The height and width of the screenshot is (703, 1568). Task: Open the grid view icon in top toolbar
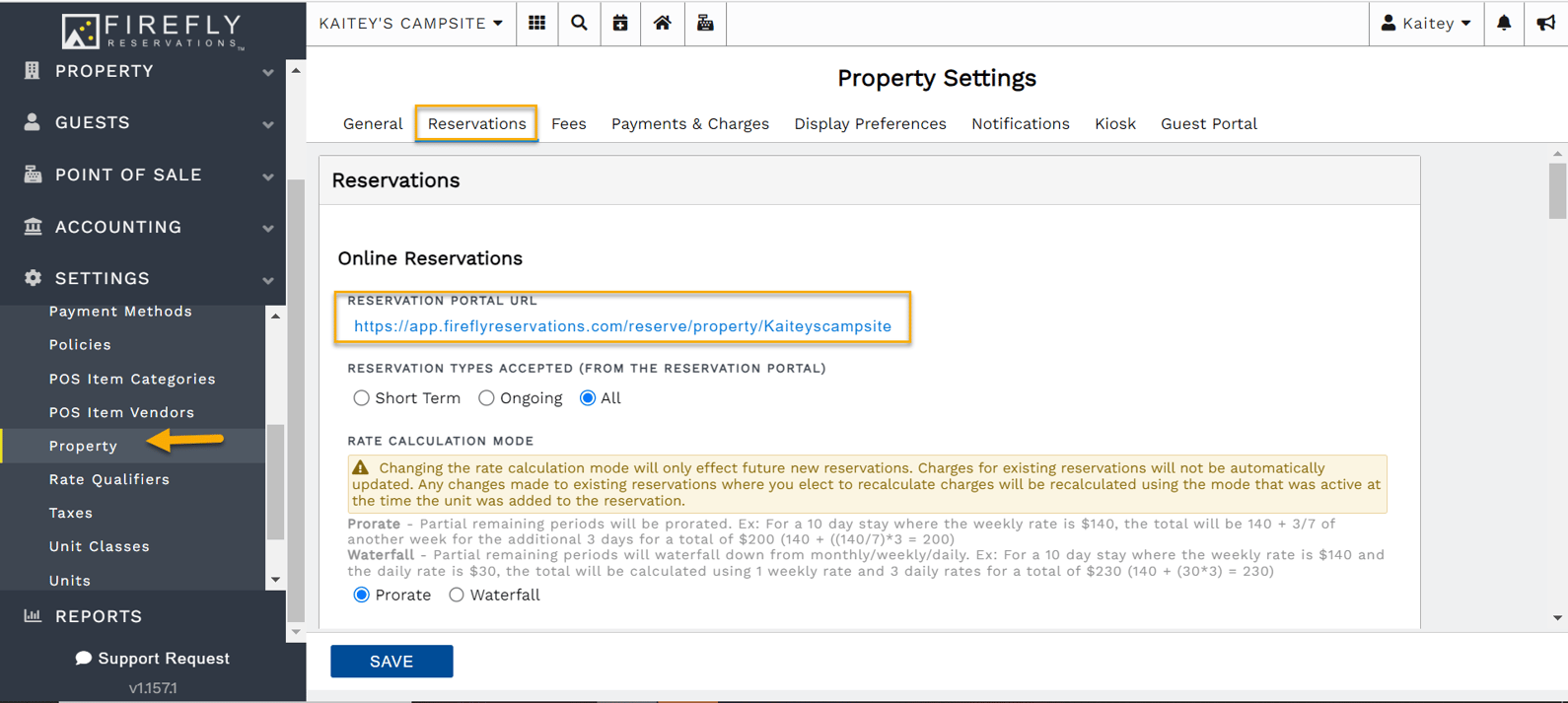pyautogui.click(x=536, y=23)
